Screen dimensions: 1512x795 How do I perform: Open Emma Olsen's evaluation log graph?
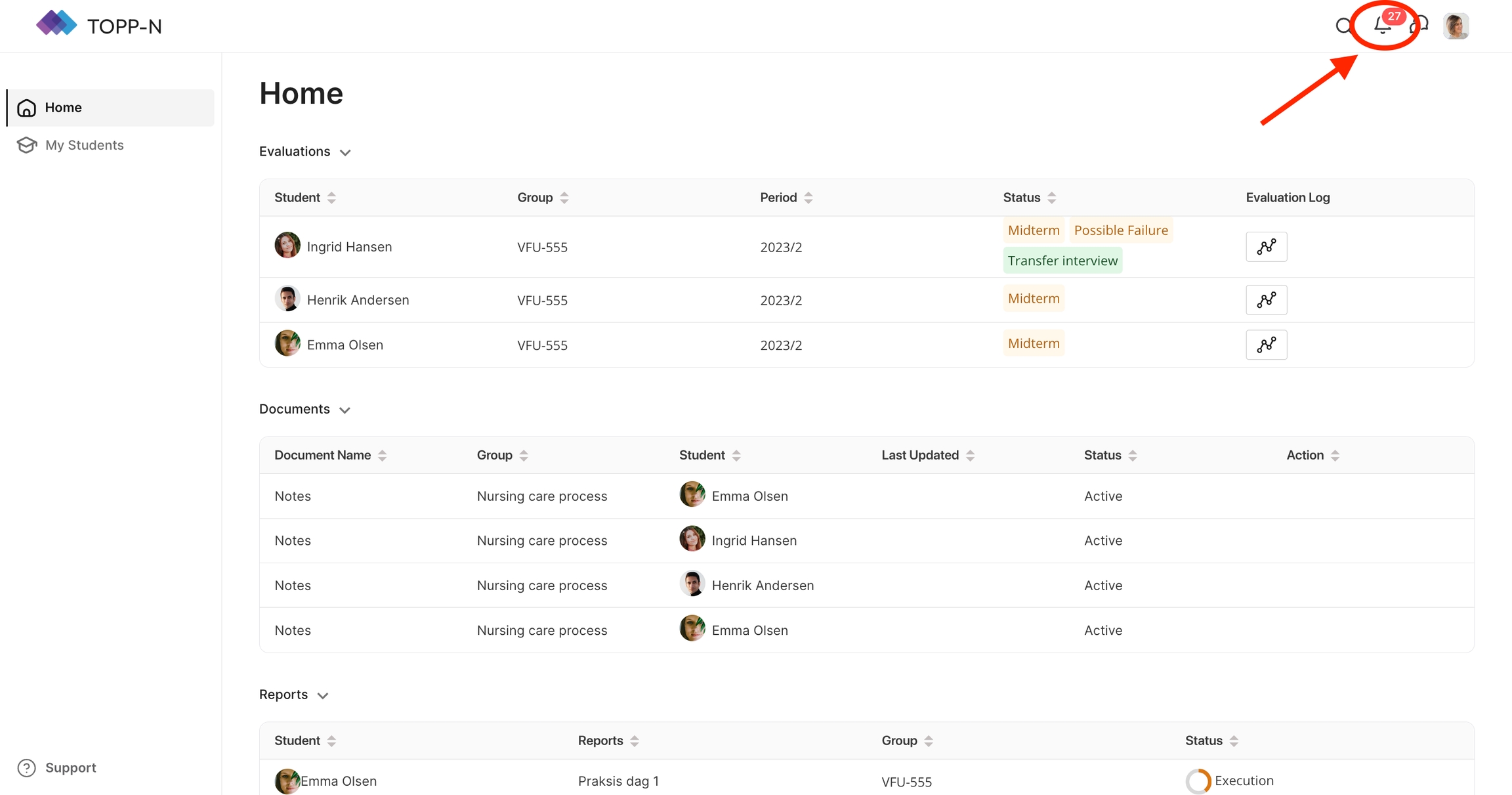(x=1266, y=345)
